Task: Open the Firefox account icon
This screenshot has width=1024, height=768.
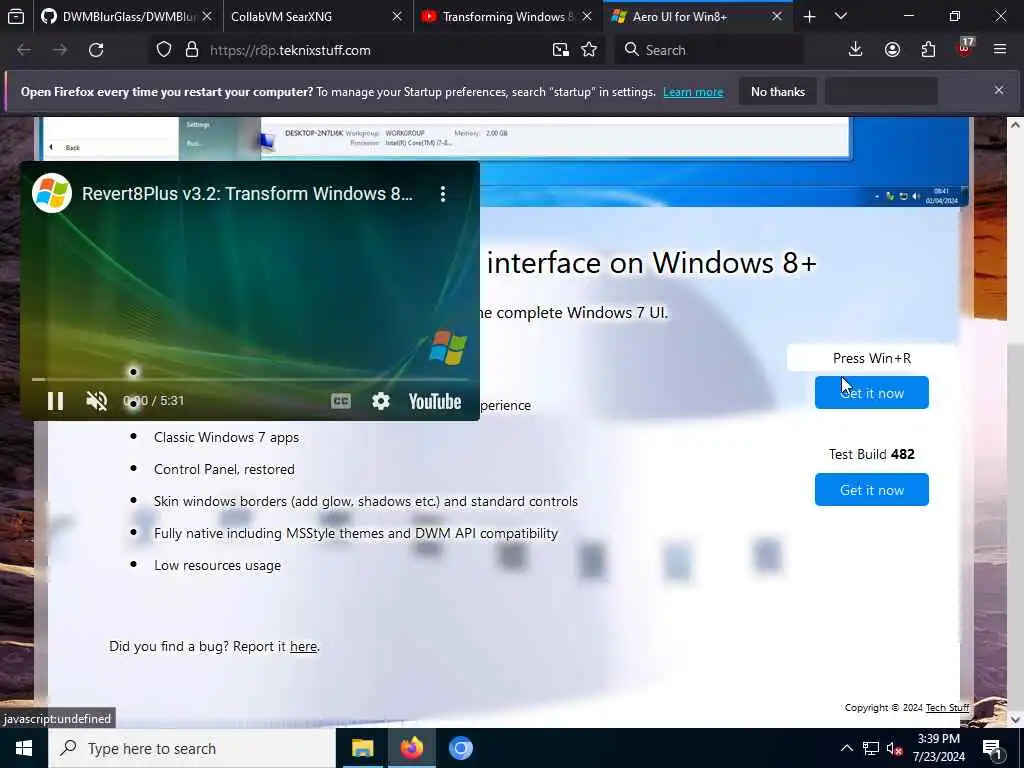Action: coord(892,50)
